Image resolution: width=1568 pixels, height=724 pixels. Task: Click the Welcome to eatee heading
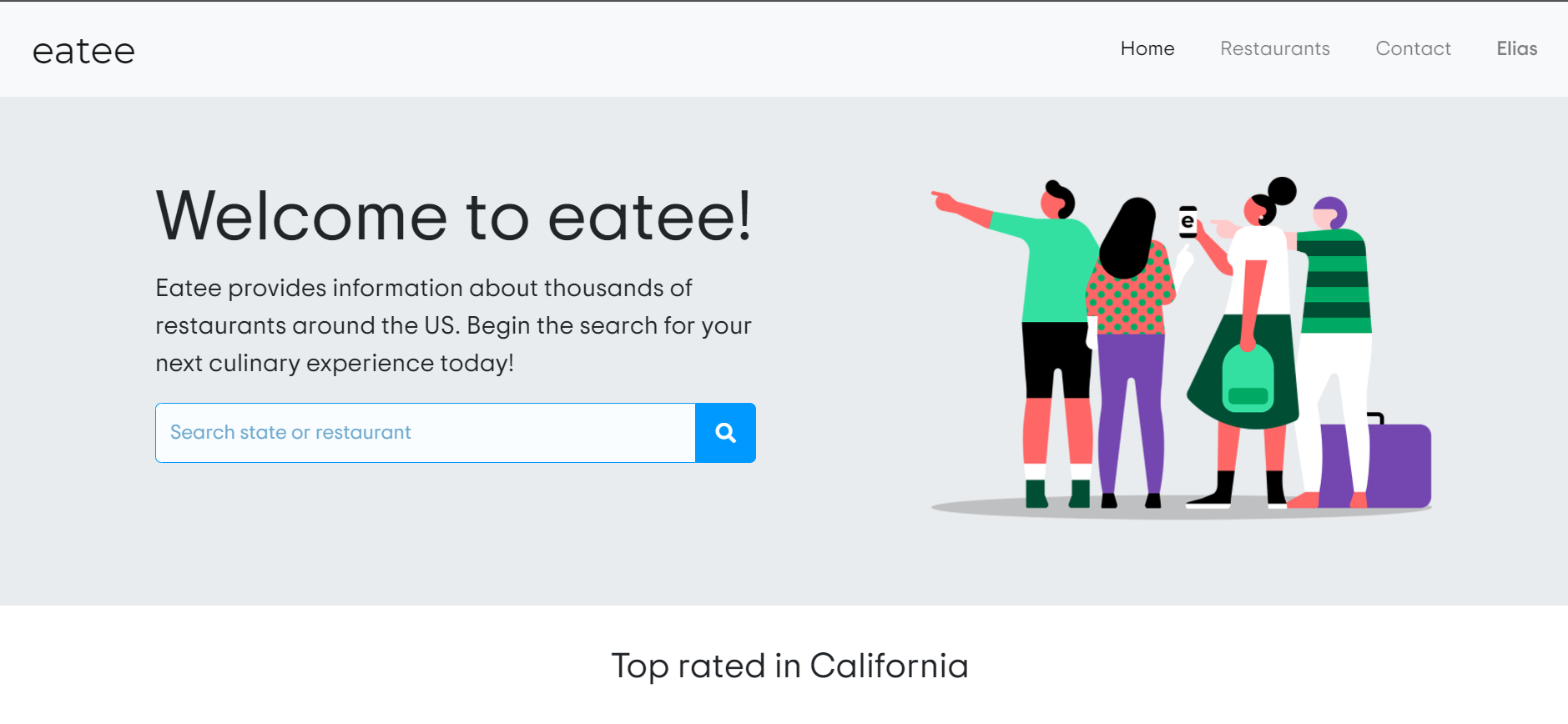[x=453, y=217]
